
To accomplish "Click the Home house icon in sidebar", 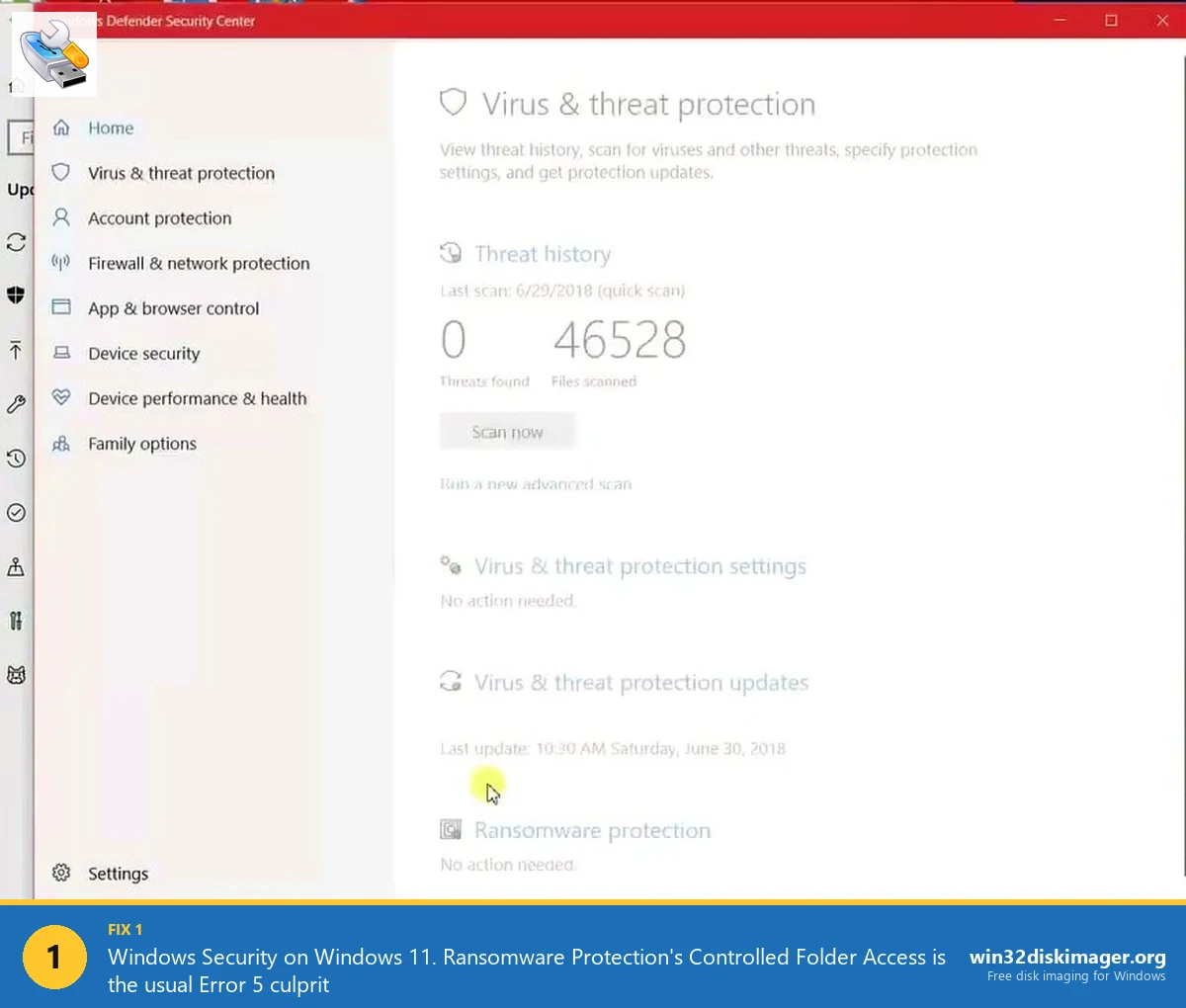I will pos(60,127).
